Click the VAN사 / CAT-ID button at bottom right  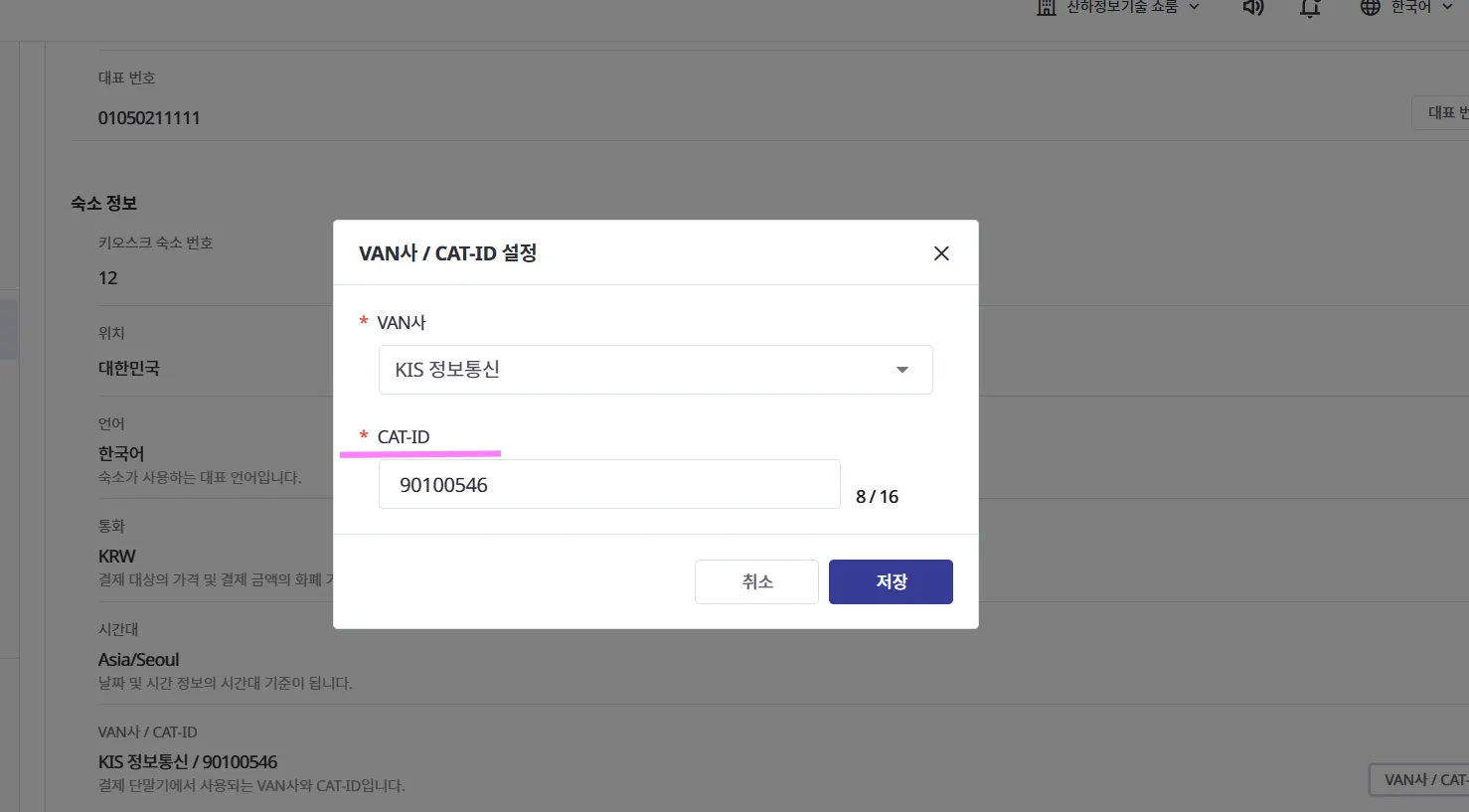(1420, 780)
